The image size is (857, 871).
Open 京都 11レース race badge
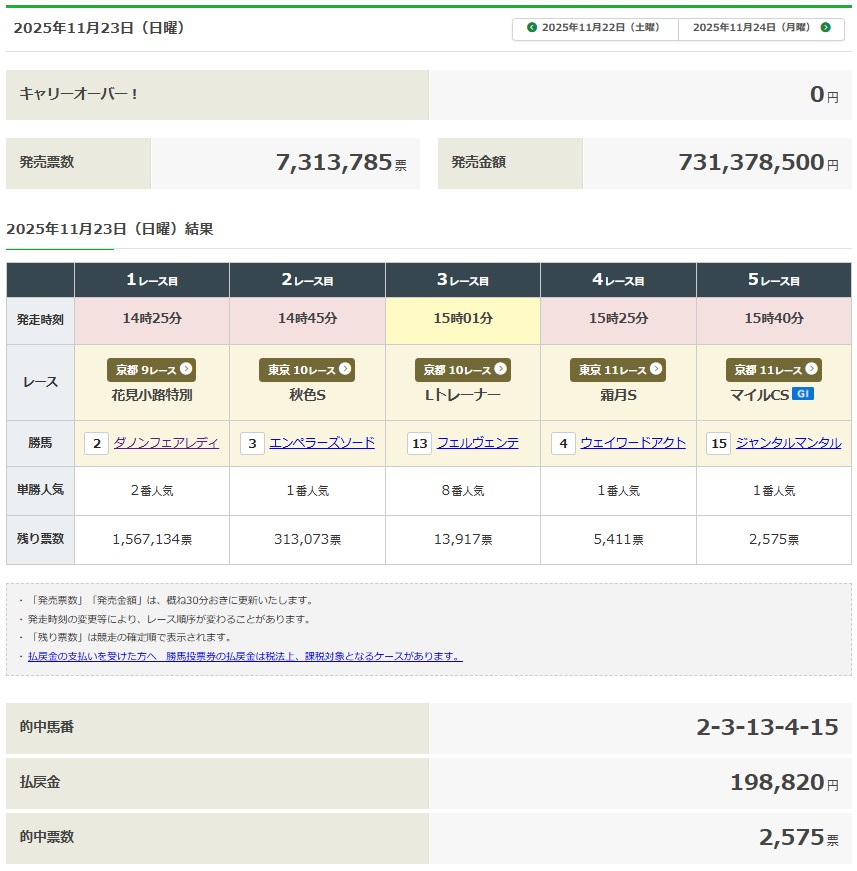(x=773, y=370)
